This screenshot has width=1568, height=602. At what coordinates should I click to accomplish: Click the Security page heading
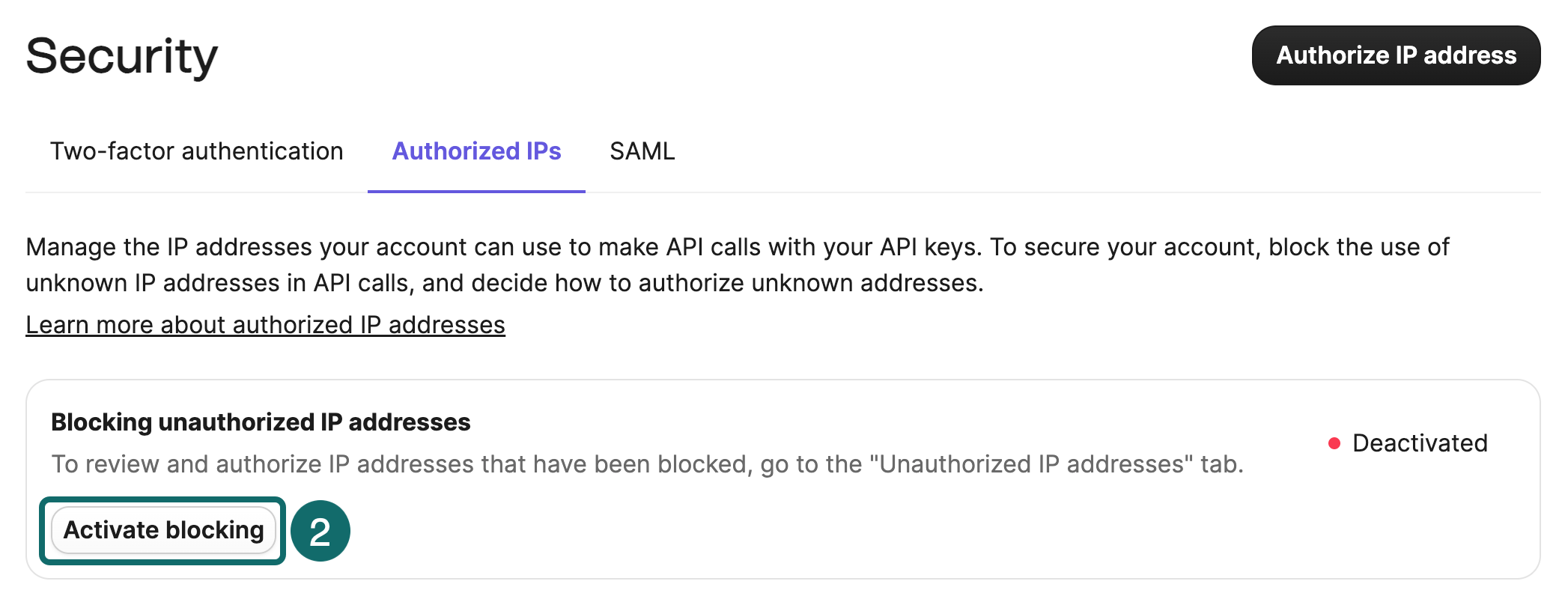[x=122, y=54]
